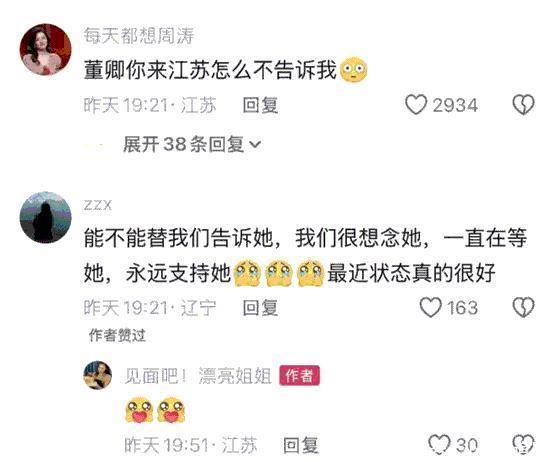
Task: Reply to the author's comment at 19:51
Action: [x=301, y=444]
